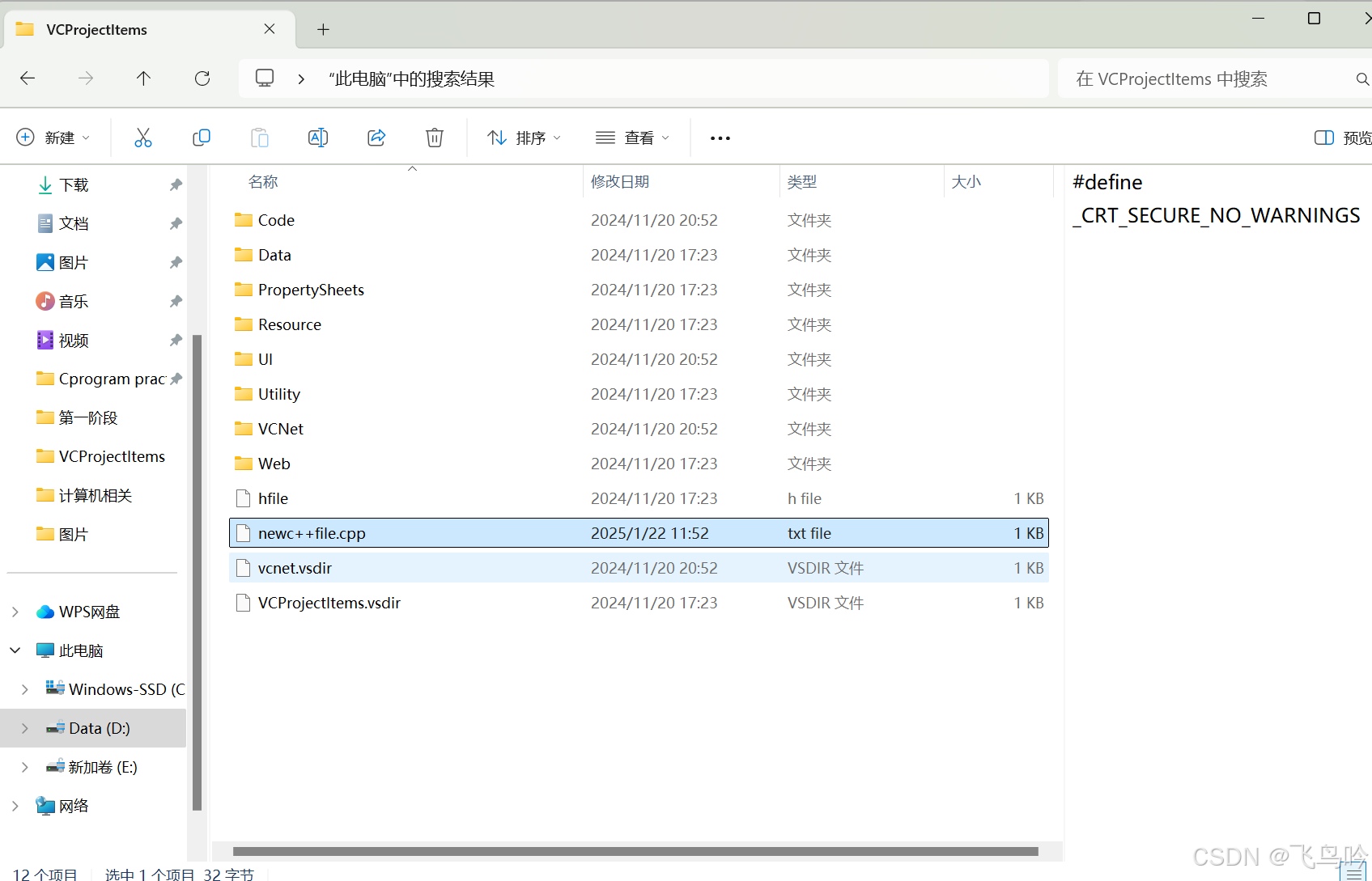
Task: Select the Data folder in file list
Action: point(639,255)
